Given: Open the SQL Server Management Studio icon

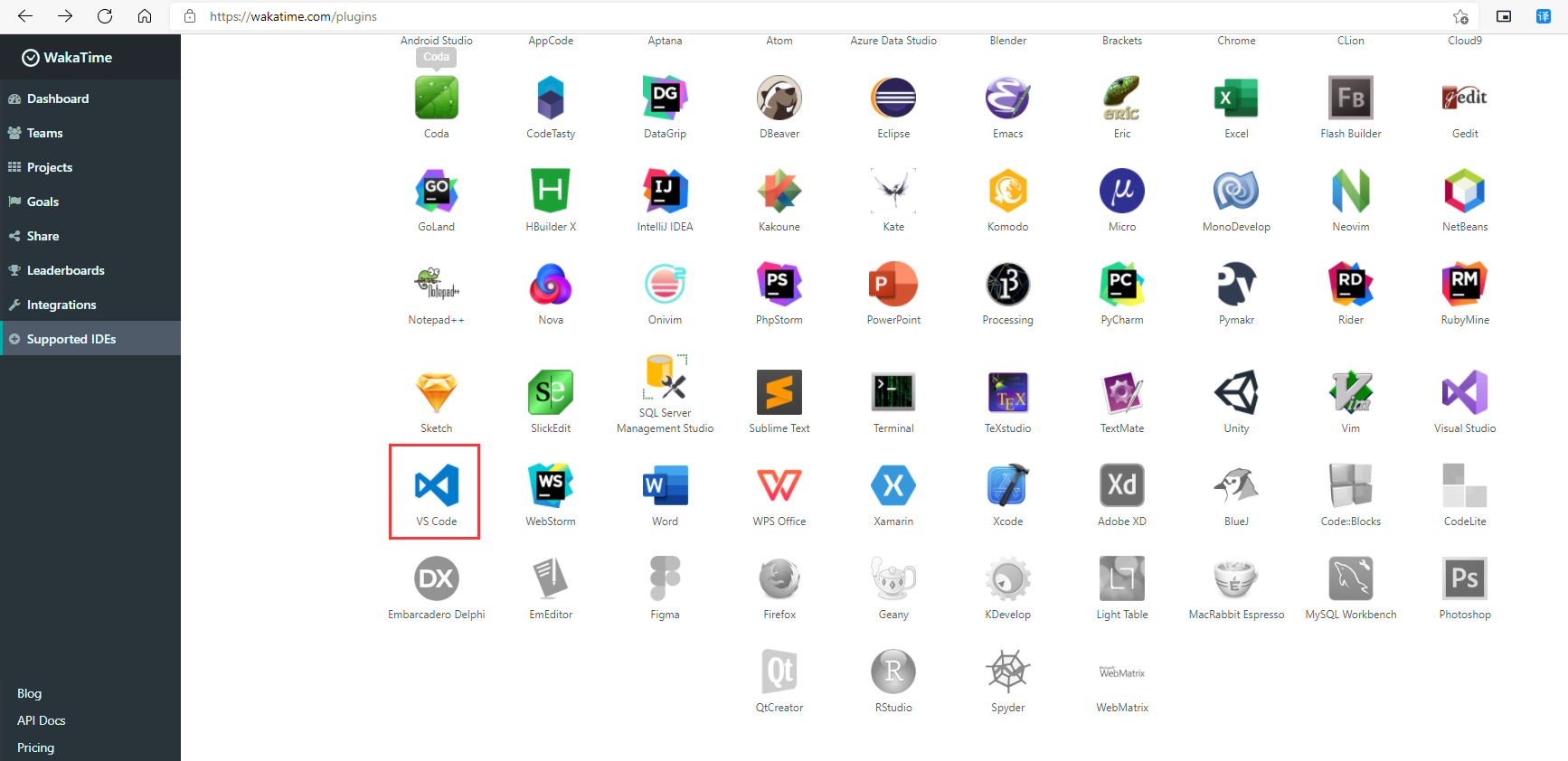Looking at the screenshot, I should [665, 377].
